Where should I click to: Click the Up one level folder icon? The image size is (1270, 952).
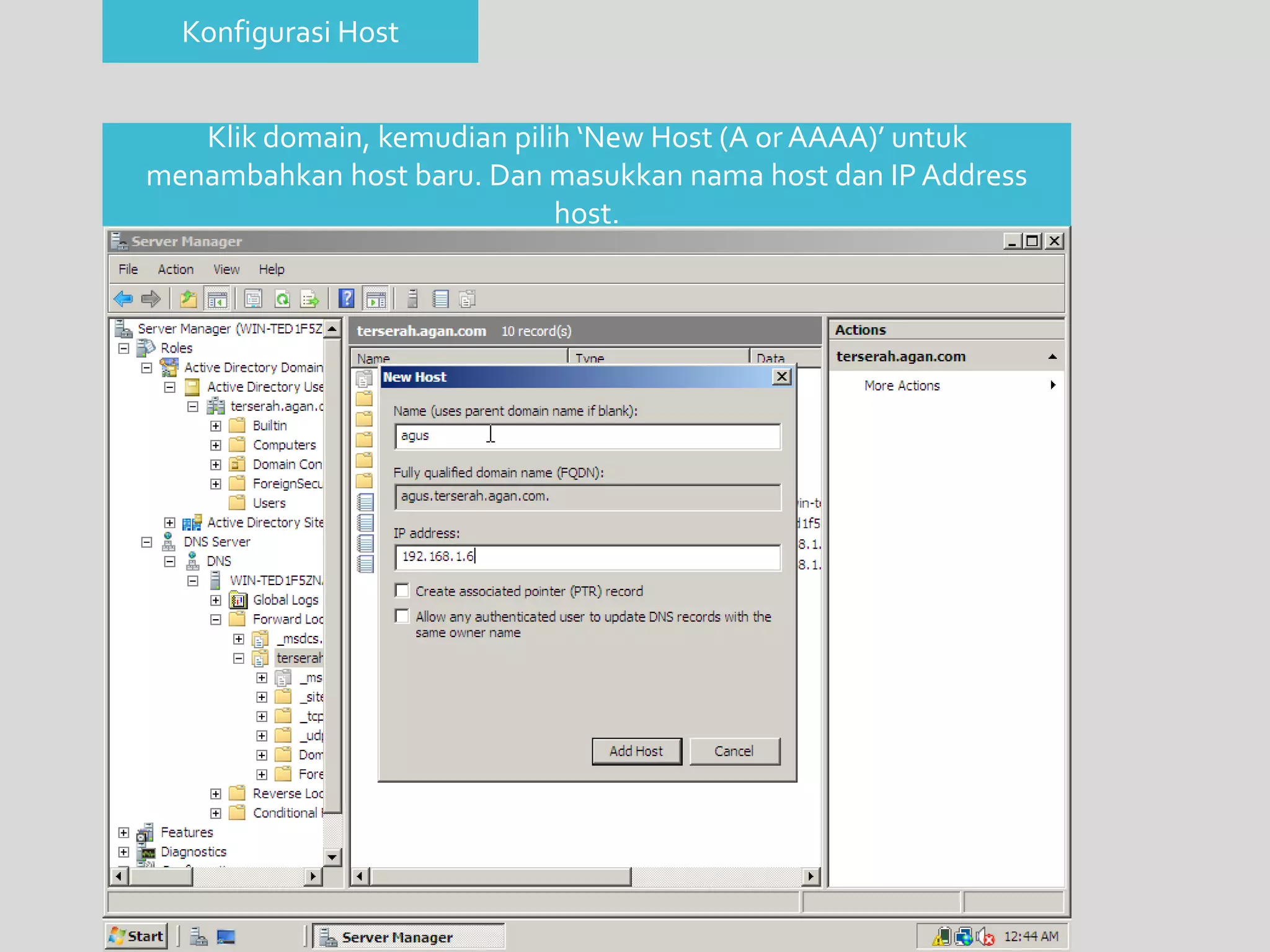(188, 299)
